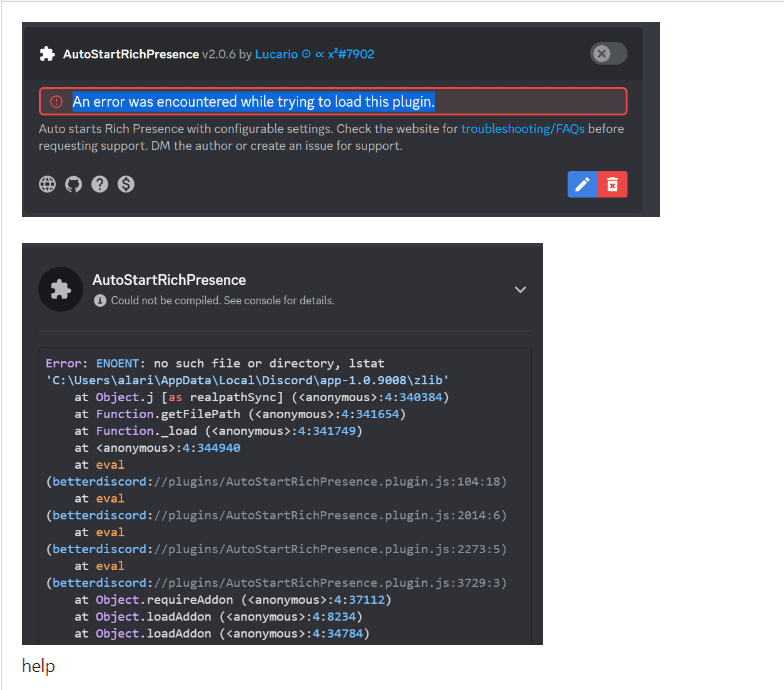Click the AutoStartRichPresence name in plugin card

131,54
